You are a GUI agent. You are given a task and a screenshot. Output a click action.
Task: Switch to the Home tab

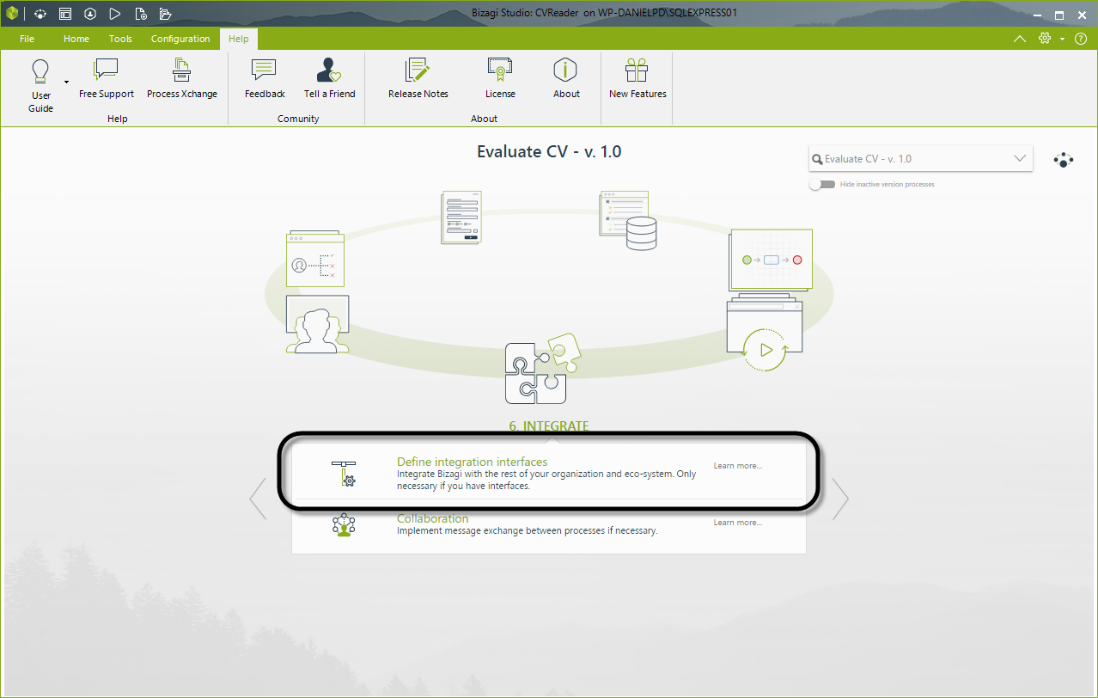[x=76, y=39]
